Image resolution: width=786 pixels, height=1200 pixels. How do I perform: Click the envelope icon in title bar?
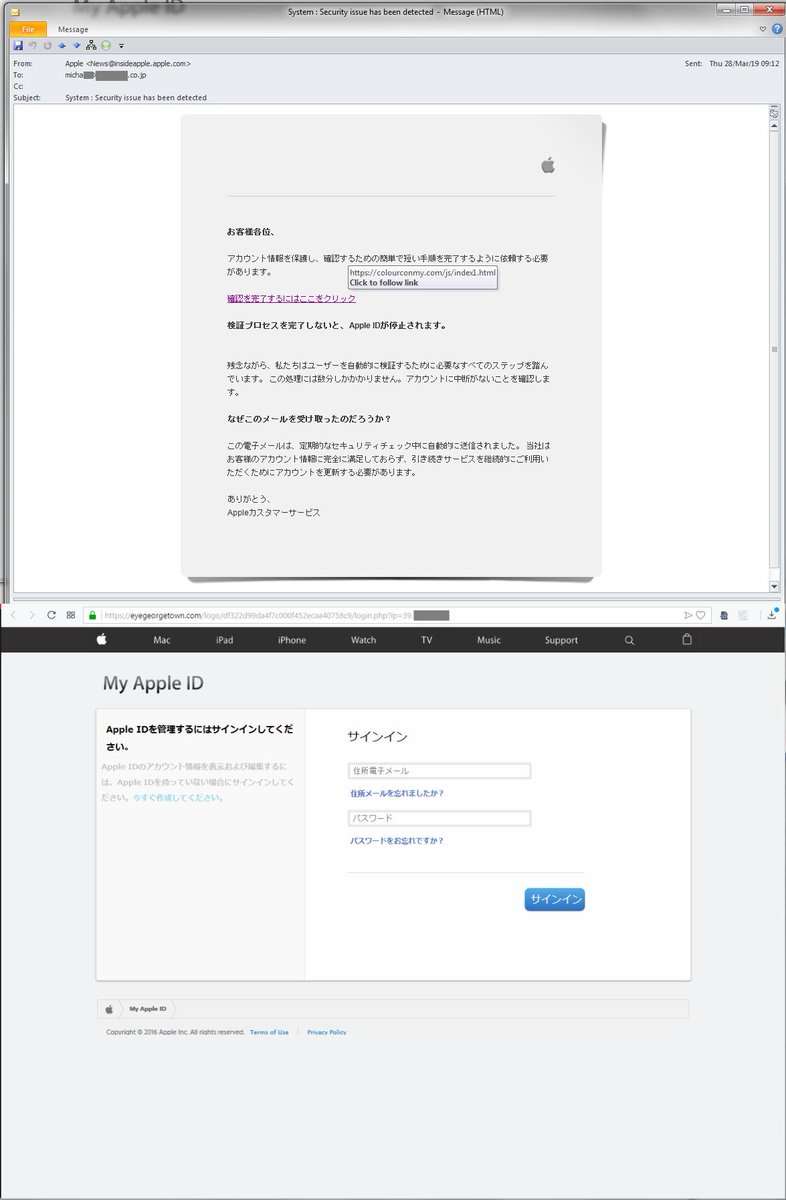(x=15, y=11)
